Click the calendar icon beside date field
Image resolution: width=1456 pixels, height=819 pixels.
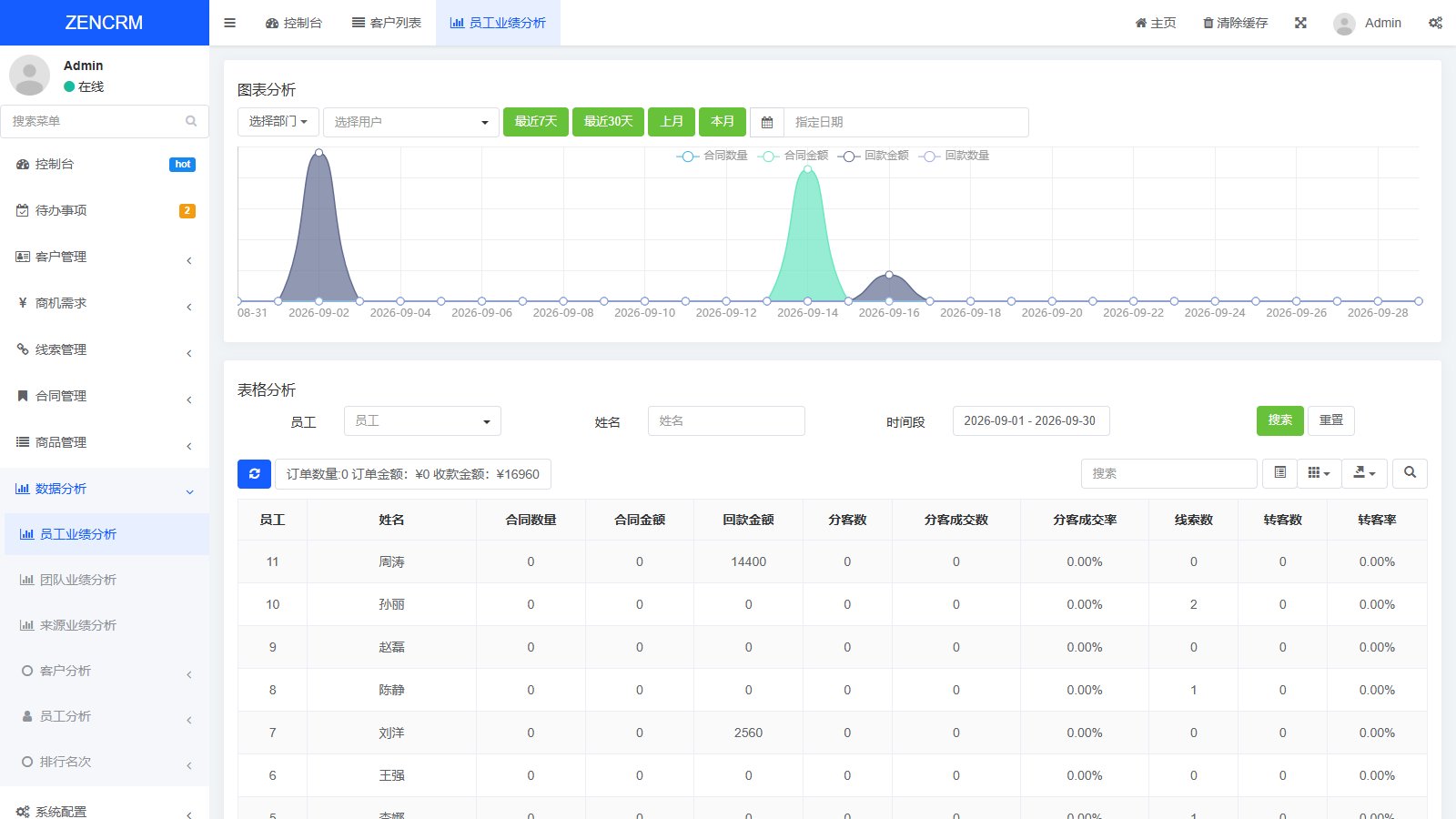(x=767, y=122)
